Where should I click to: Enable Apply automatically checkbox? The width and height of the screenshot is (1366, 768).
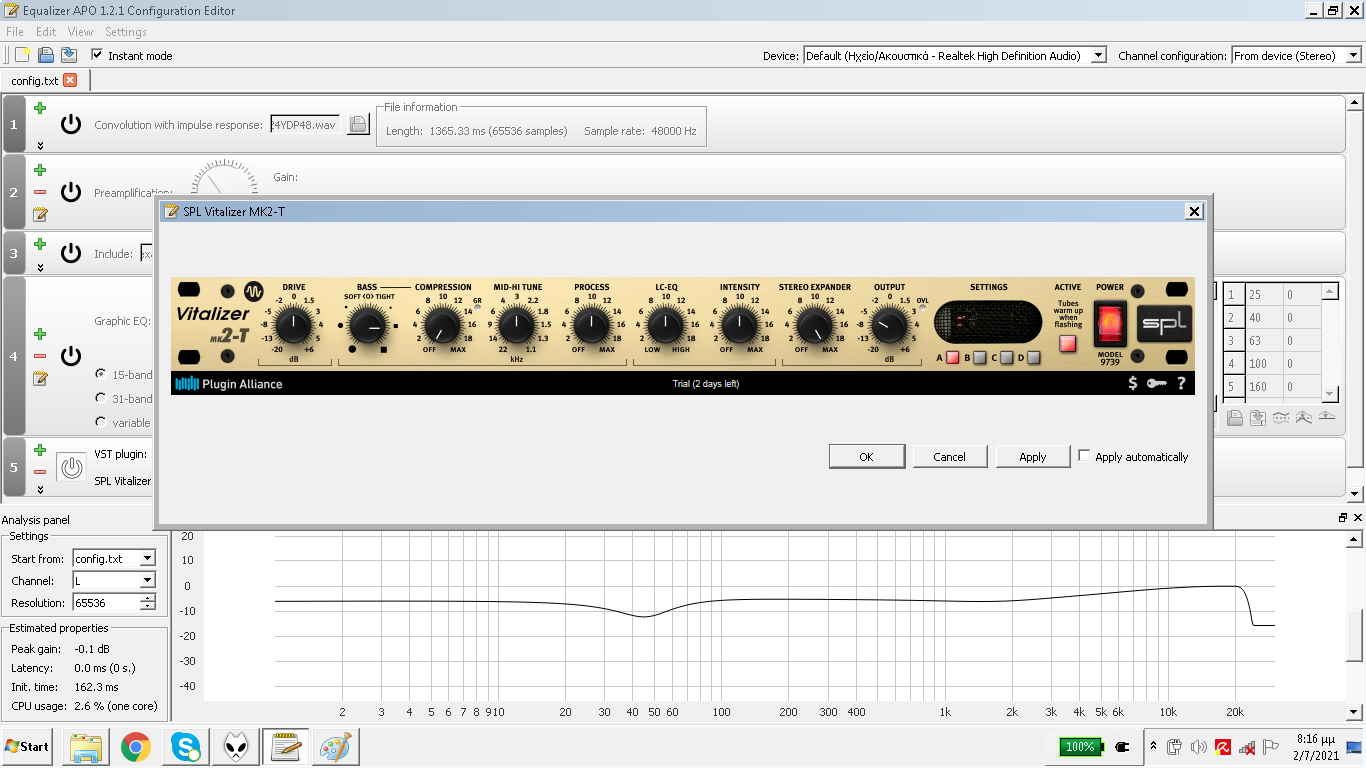1084,456
